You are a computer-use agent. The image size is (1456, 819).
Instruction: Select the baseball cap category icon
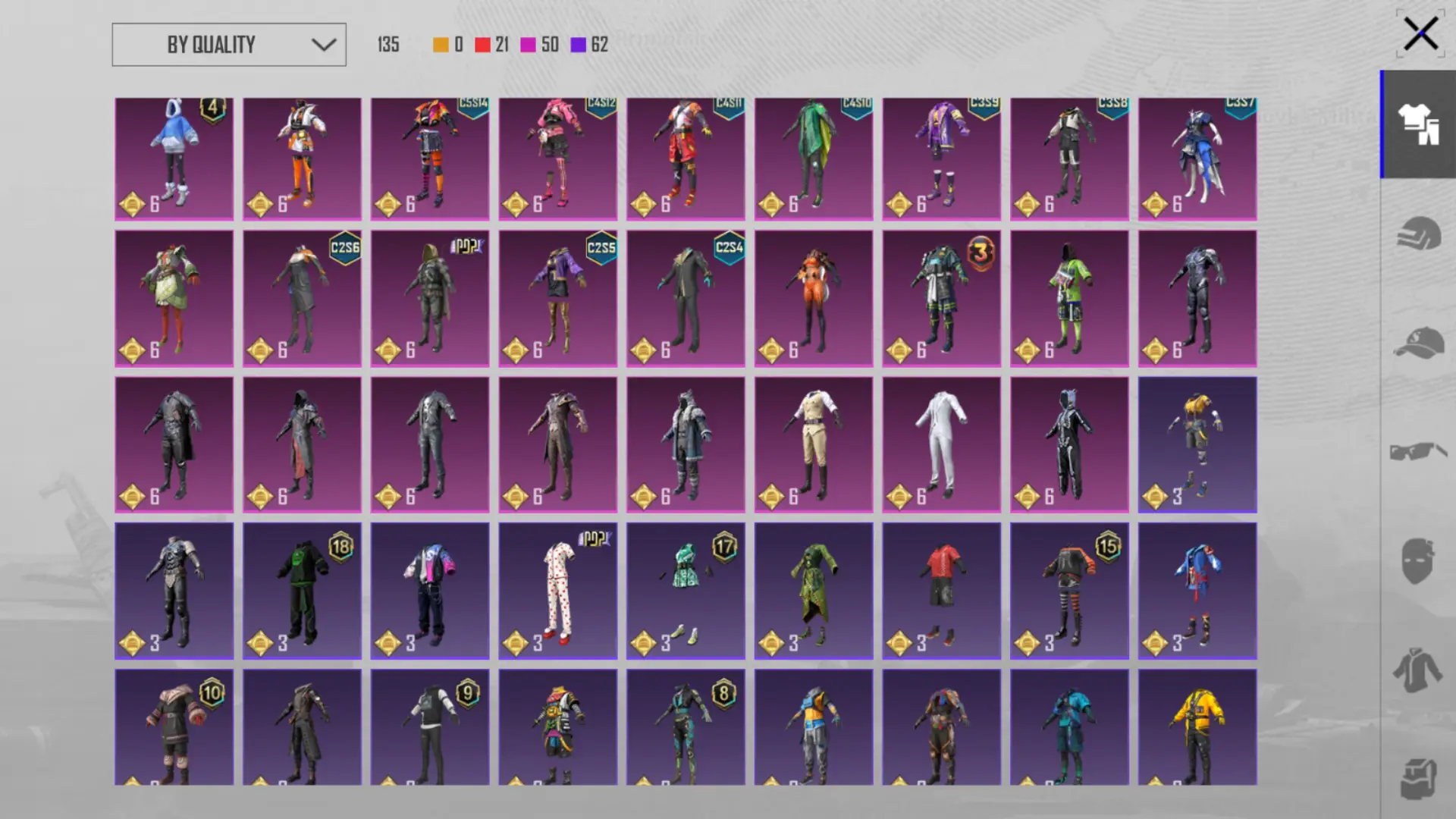click(1418, 343)
